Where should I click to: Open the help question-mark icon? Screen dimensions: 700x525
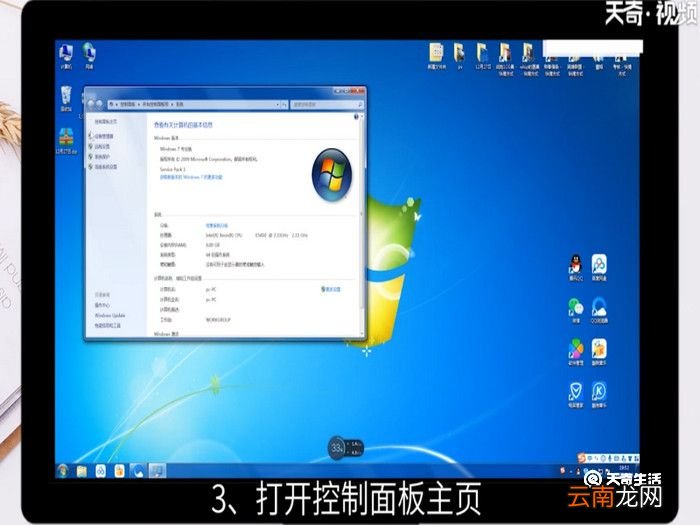click(x=356, y=117)
